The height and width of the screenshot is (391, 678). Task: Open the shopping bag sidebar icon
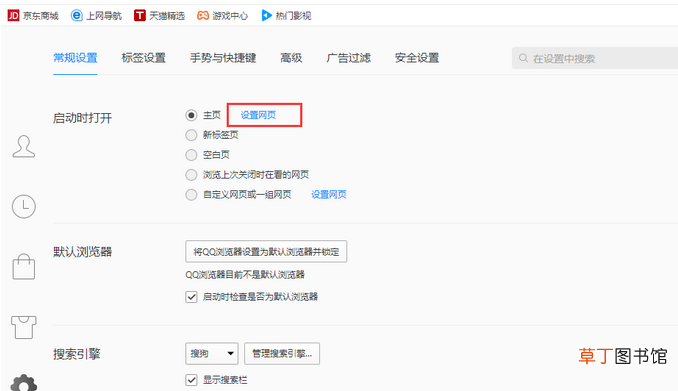[x=24, y=266]
